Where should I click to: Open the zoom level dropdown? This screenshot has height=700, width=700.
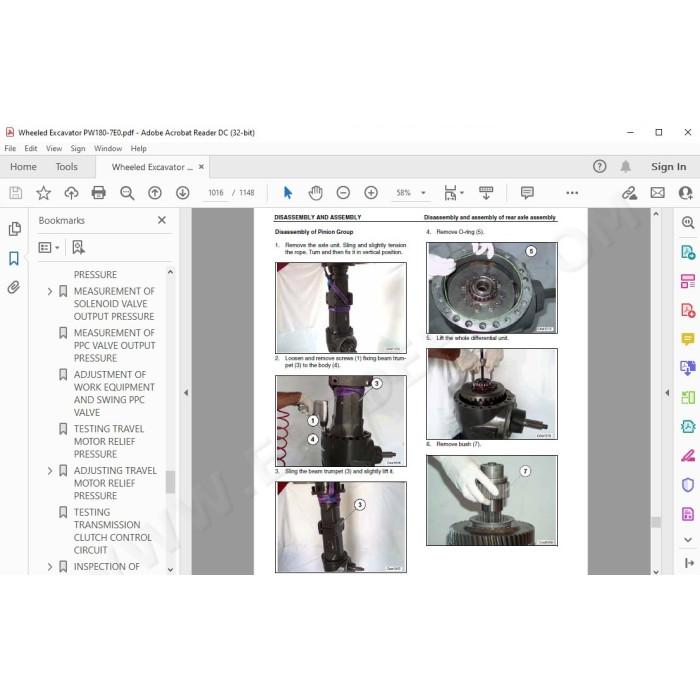(x=423, y=193)
